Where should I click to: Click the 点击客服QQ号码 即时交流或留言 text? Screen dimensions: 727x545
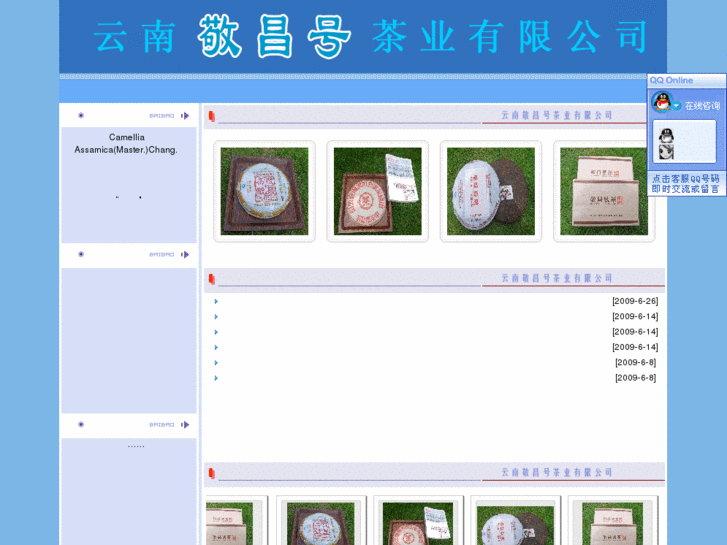(686, 184)
